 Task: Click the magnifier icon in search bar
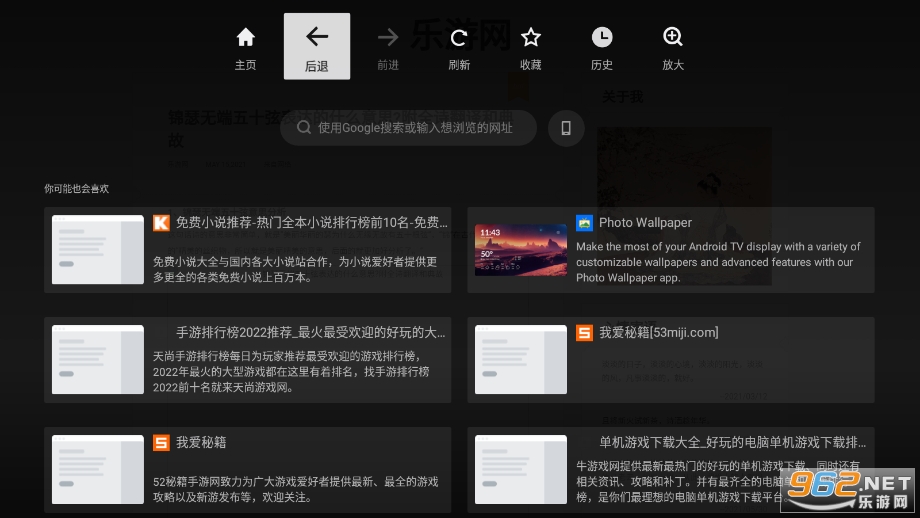click(x=304, y=127)
